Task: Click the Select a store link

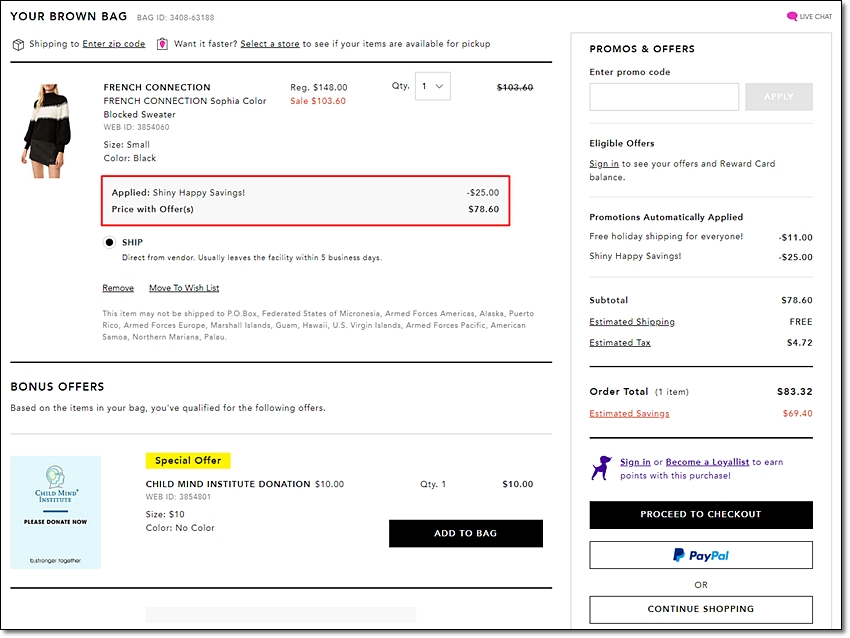Action: click(x=270, y=44)
